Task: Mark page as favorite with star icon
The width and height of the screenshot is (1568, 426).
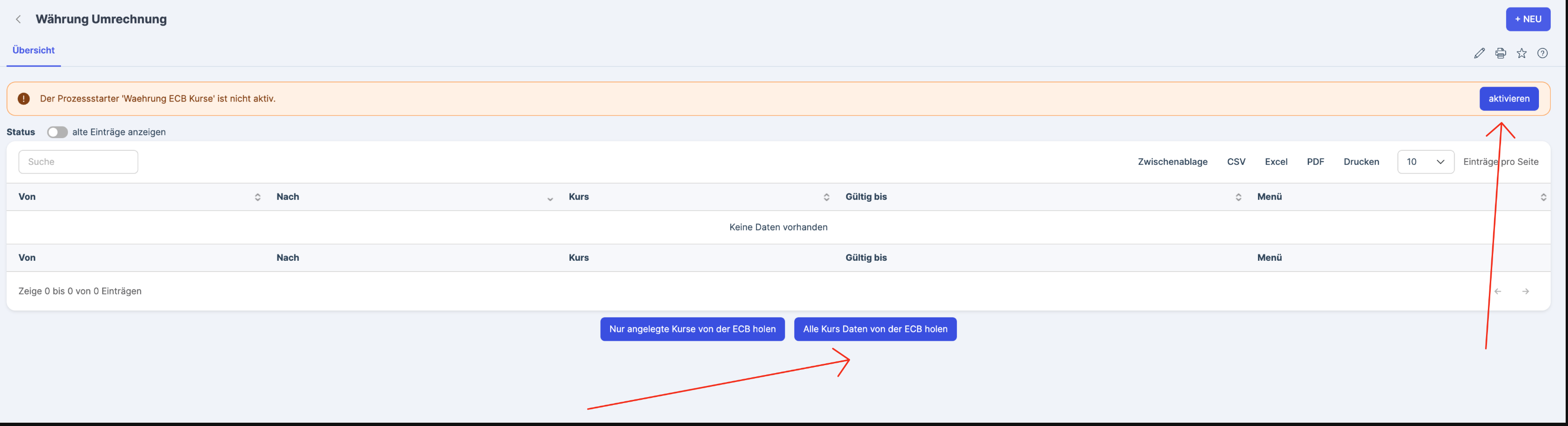Action: click(x=1521, y=53)
